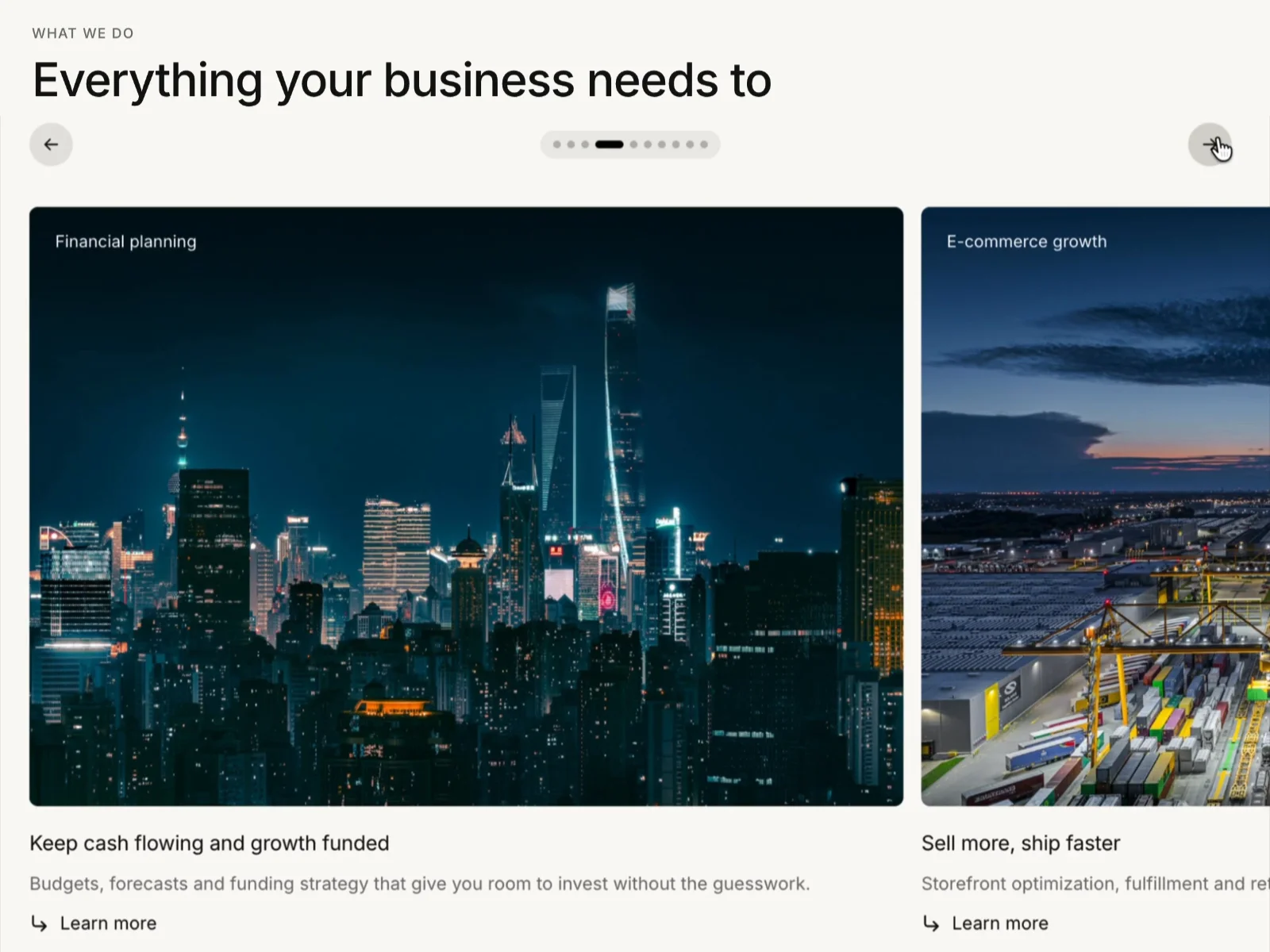This screenshot has height=952, width=1270.
Task: Click the next slide arrow button
Action: tap(1210, 144)
